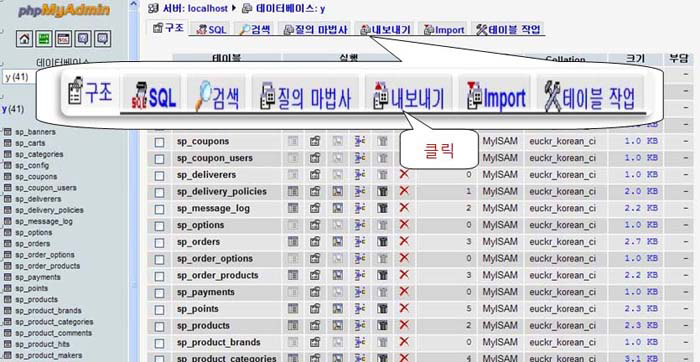700x362 pixels.
Task: Click the search icon in sp_order_products row
Action: 338,275
